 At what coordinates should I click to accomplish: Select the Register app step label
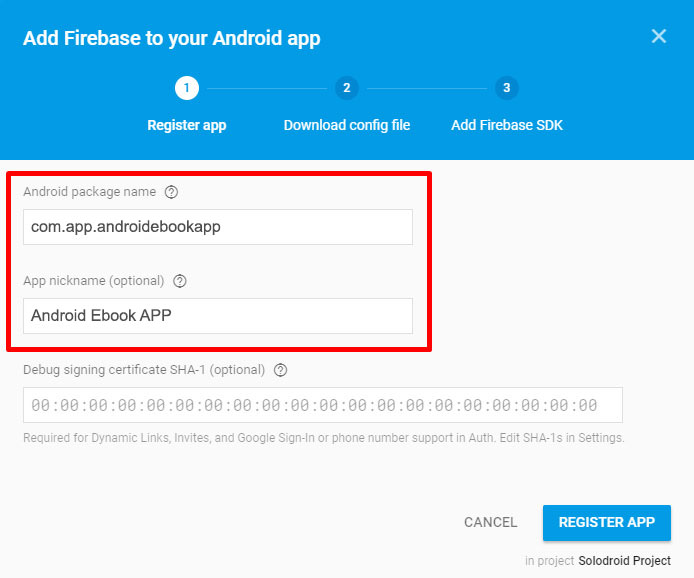coord(187,125)
